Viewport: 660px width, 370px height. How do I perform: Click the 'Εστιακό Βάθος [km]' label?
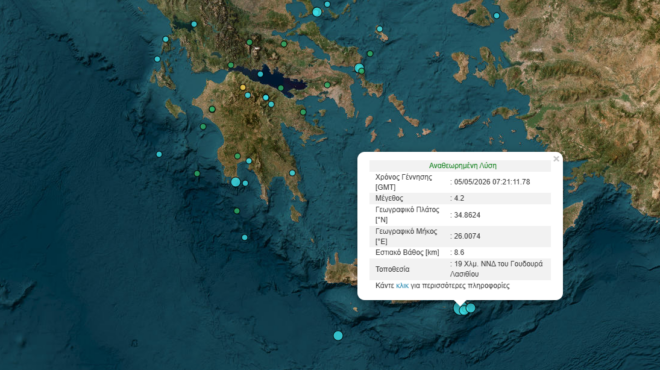(x=407, y=252)
